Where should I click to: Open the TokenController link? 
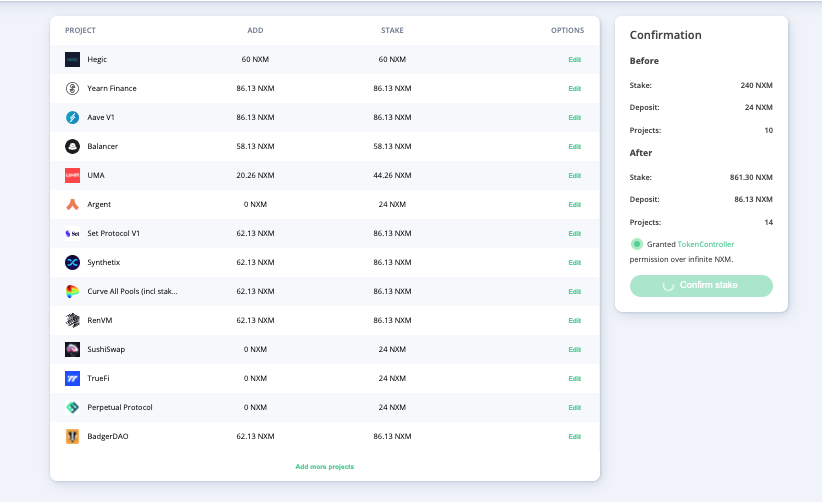(706, 244)
